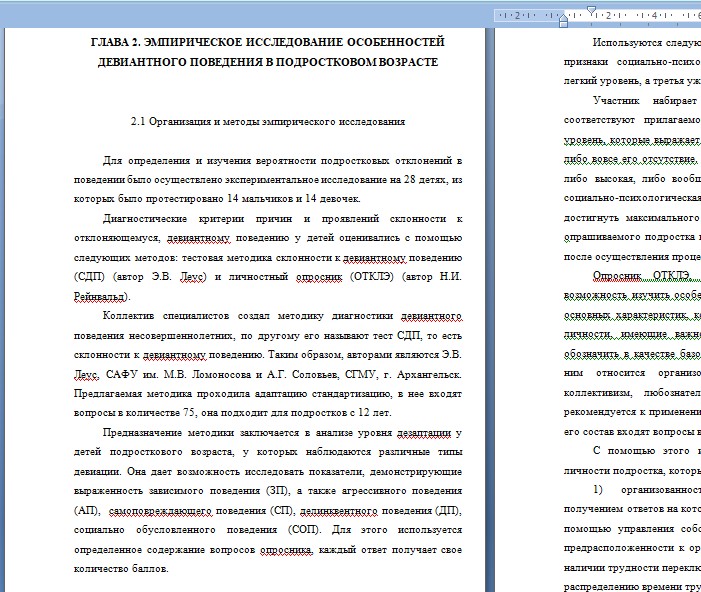Click the underlined word 'самоповреждающего'
Screen dimensions: 701x592
(160, 511)
